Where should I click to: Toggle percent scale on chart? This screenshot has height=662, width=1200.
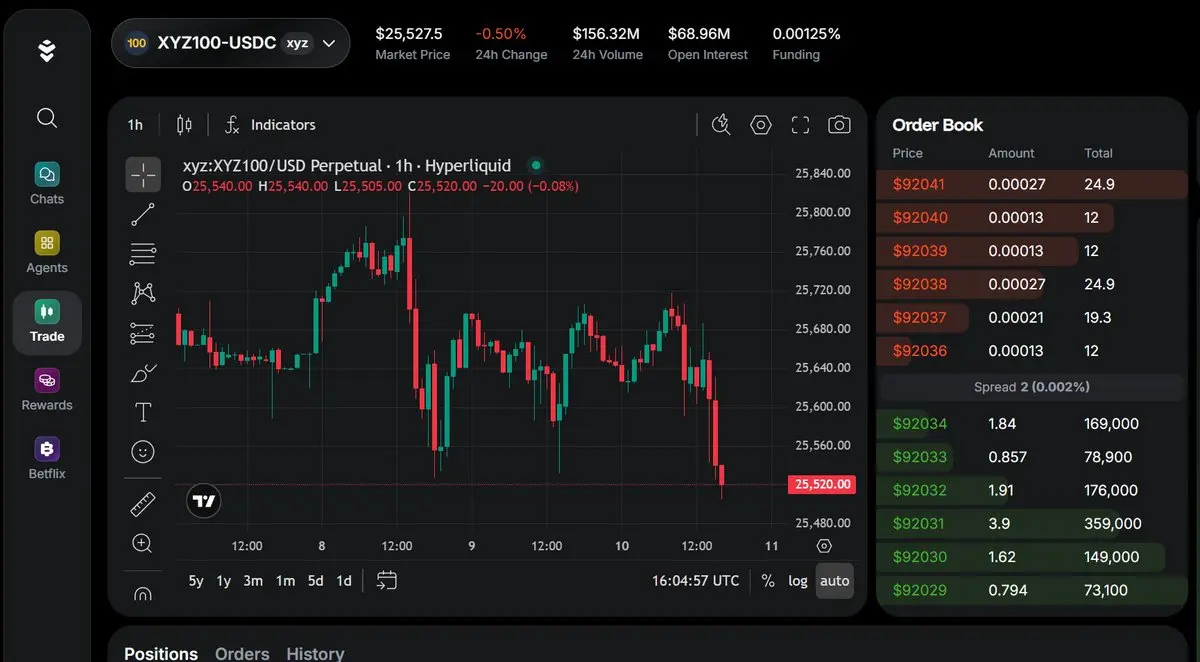(768, 581)
